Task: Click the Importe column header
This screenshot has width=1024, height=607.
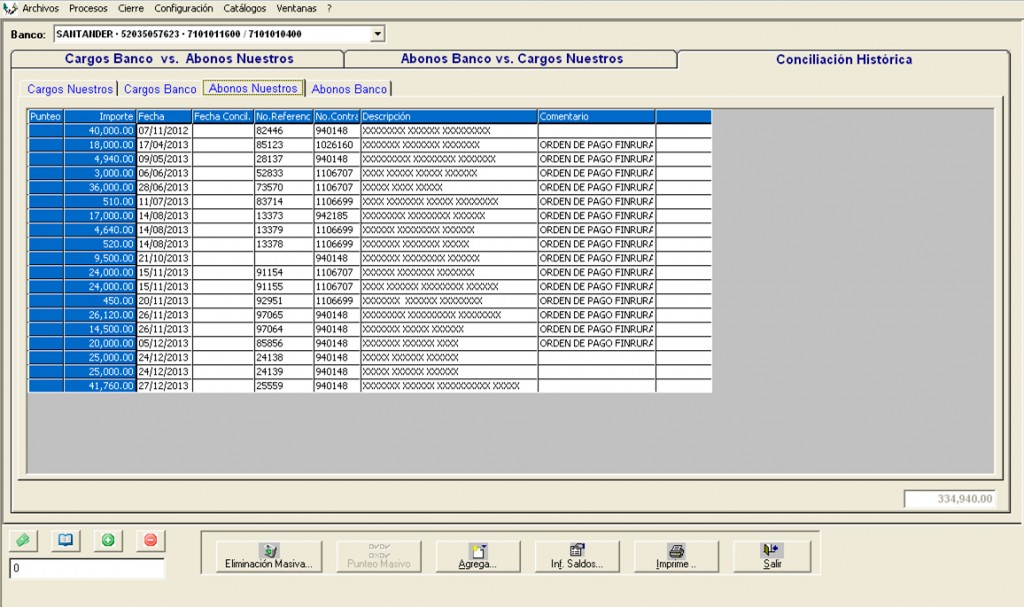Action: pyautogui.click(x=100, y=117)
